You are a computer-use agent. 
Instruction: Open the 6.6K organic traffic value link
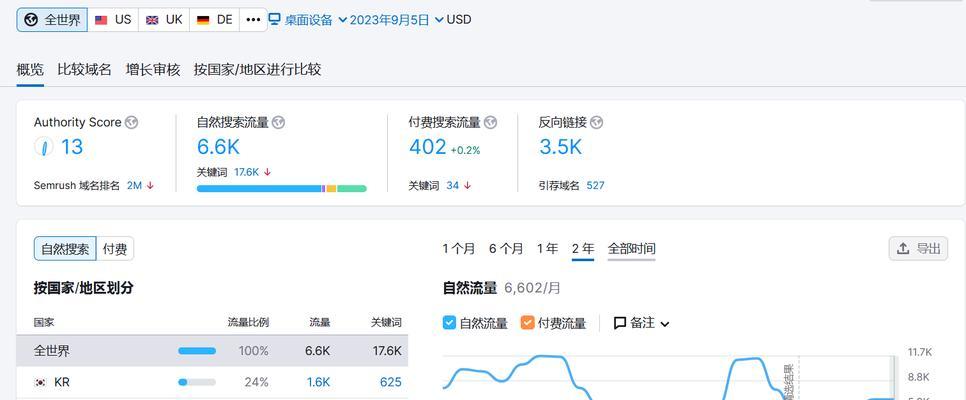pos(218,147)
